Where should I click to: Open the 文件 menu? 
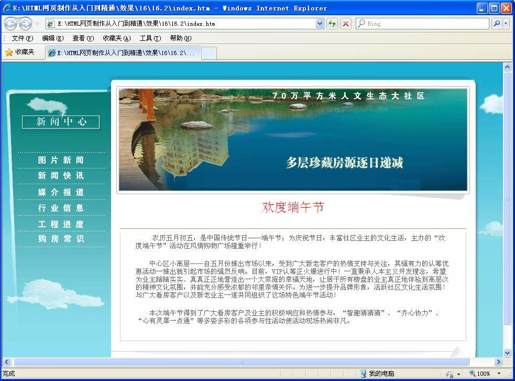pyautogui.click(x=22, y=38)
